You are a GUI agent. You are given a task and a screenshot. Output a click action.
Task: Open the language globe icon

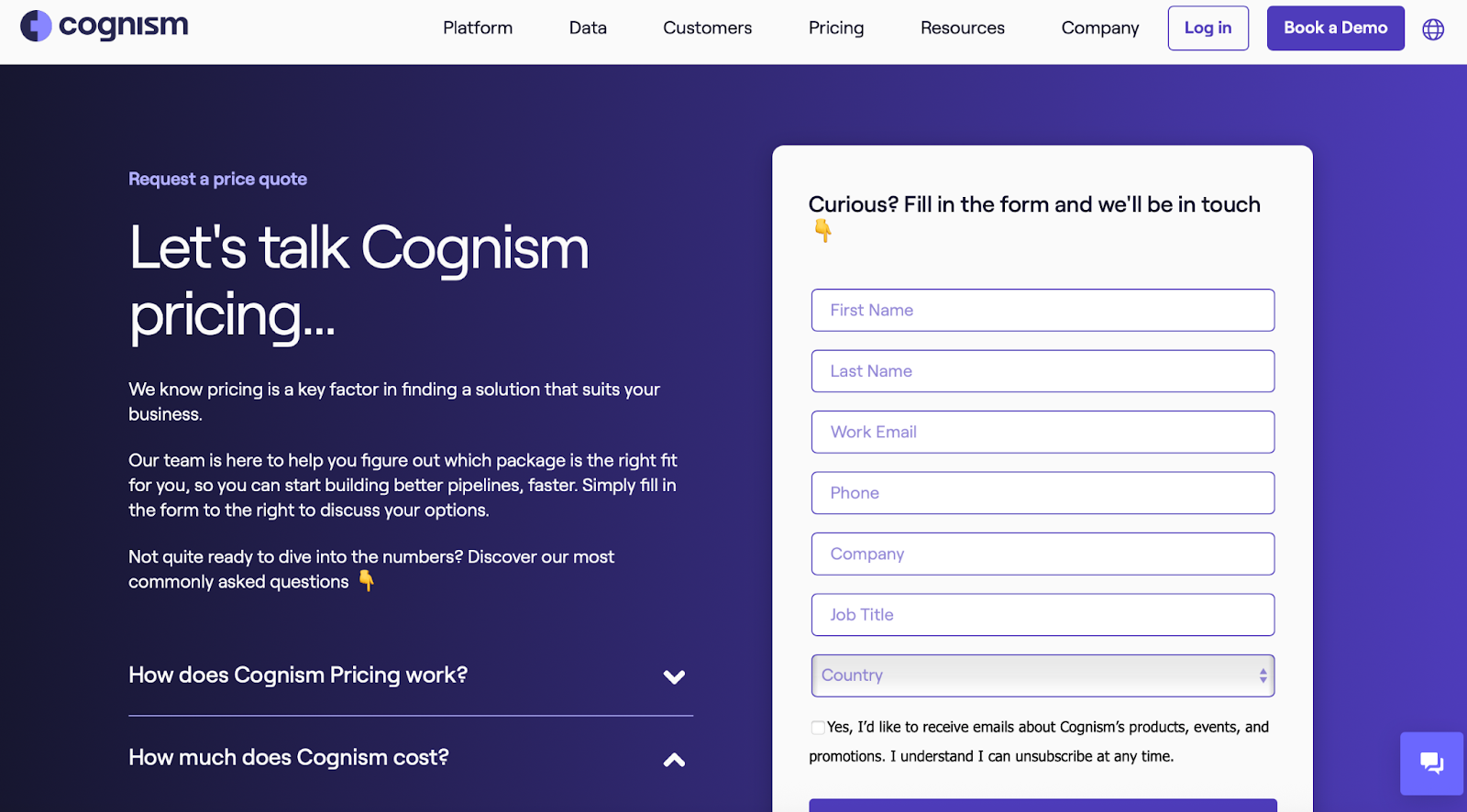pyautogui.click(x=1431, y=28)
